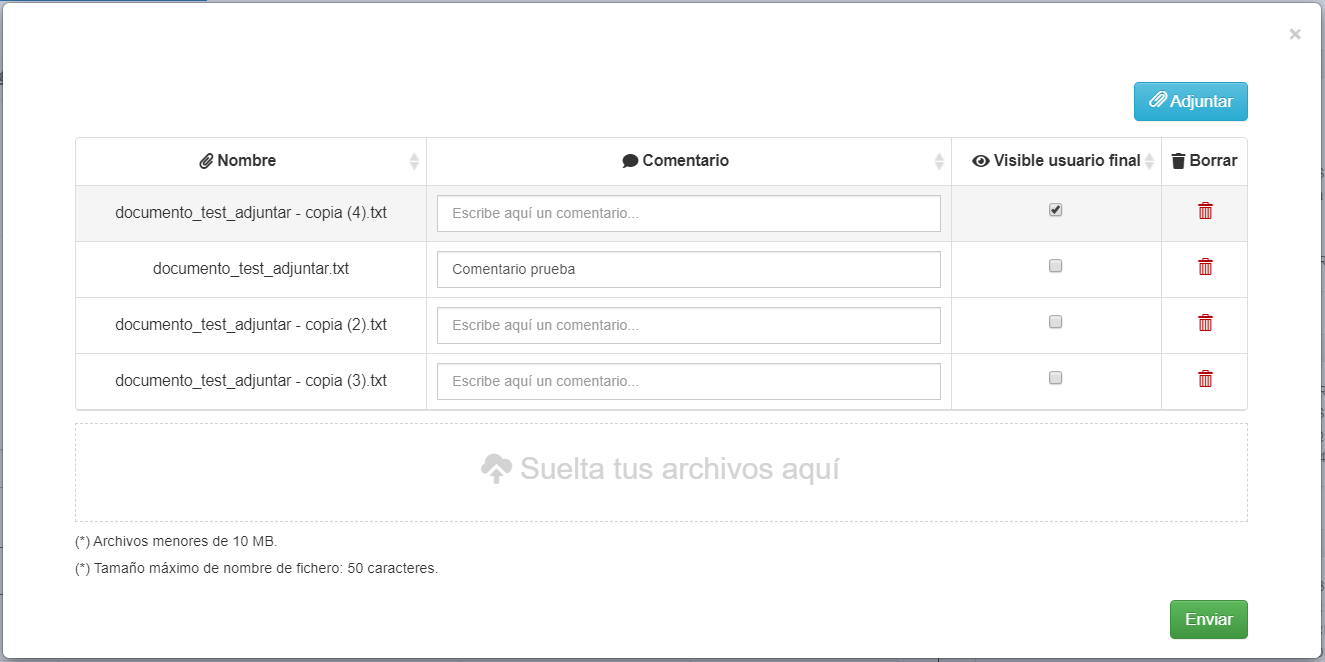Click file name documento_test_adjuntar.txt

click(x=251, y=269)
